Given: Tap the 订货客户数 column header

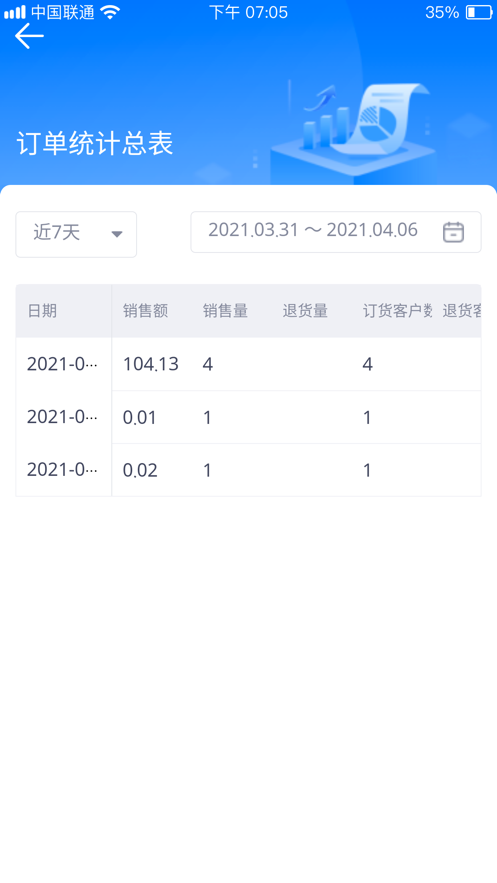Looking at the screenshot, I should 397,311.
